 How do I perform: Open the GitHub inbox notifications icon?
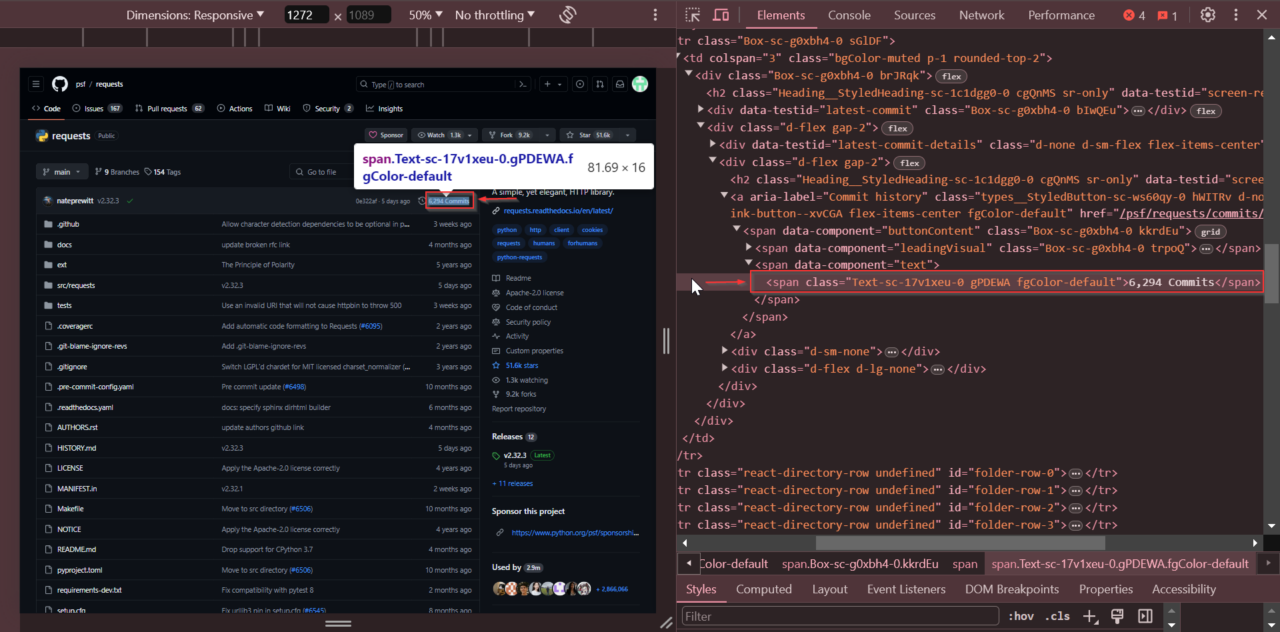pyautogui.click(x=620, y=84)
